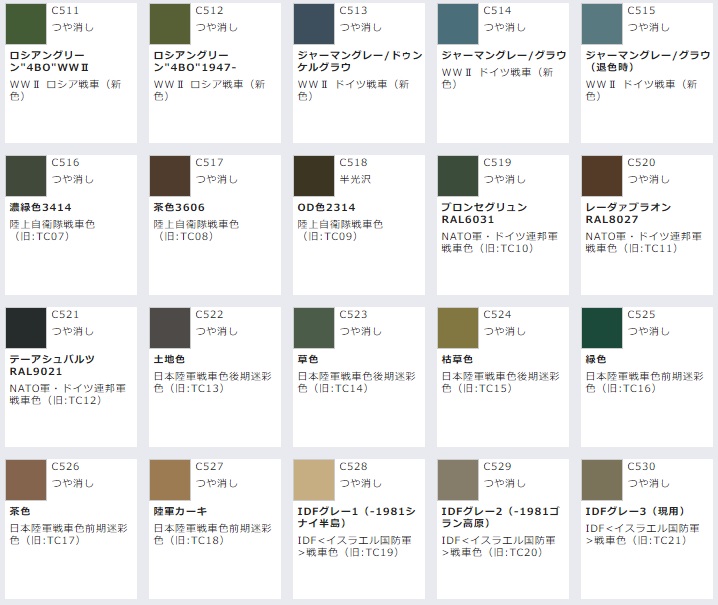This screenshot has width=718, height=605.
Task: Click the IDFグレー2 Golan title
Action: (500, 518)
